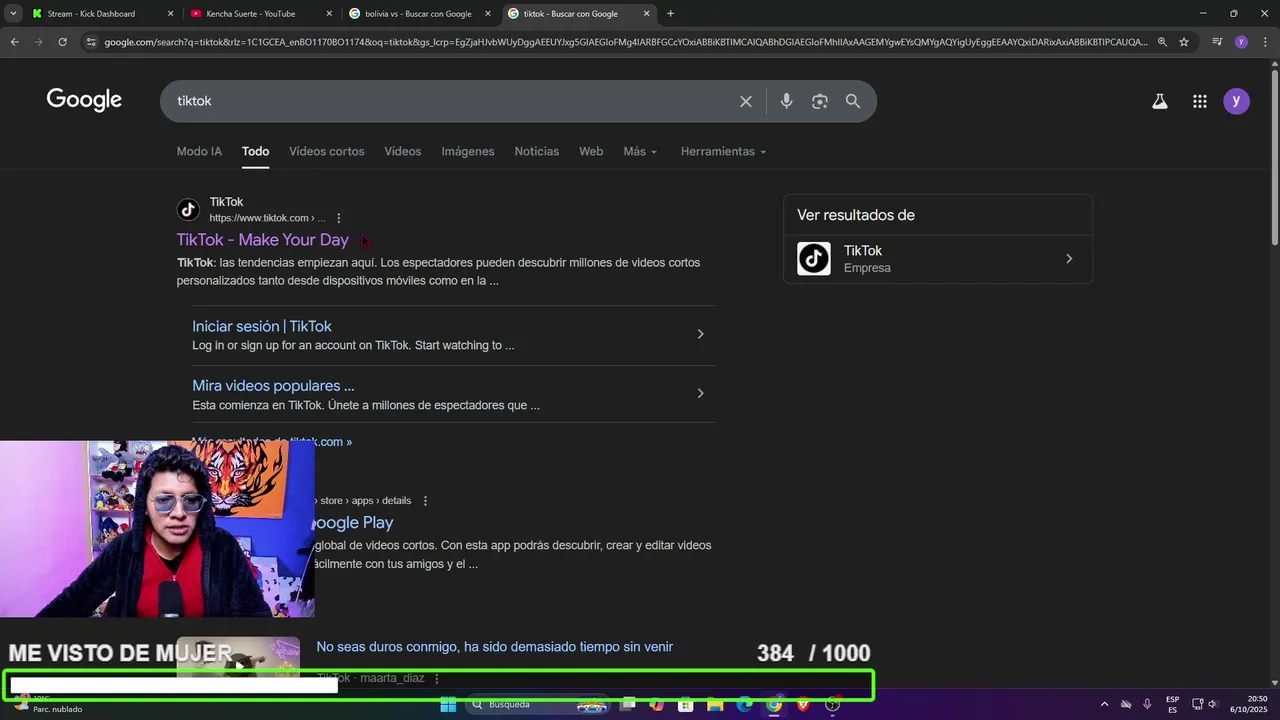Screen dimensions: 1280x720
Task: View site information icon in address bar
Action: (91, 42)
